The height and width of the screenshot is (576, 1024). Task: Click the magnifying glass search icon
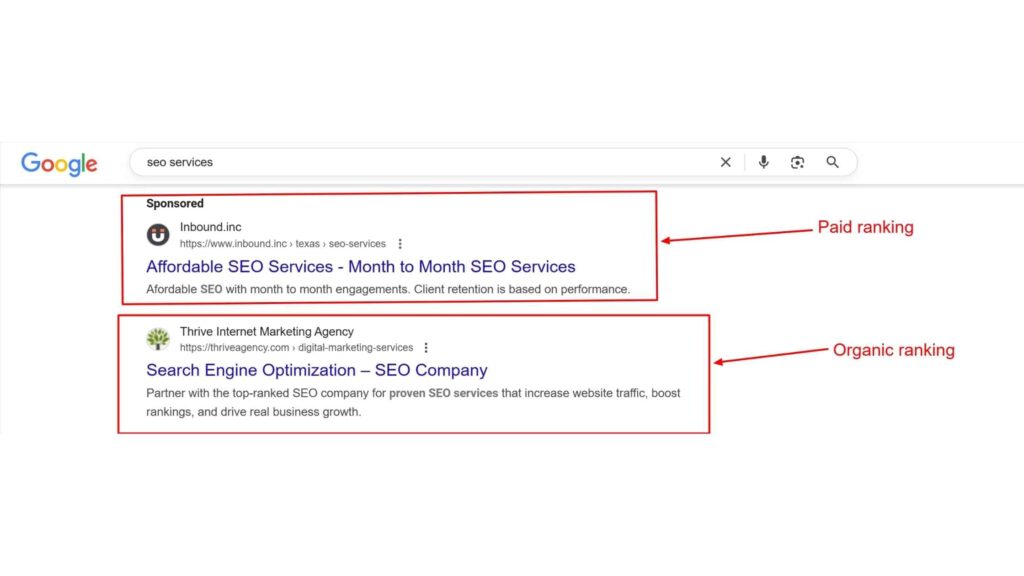pos(832,162)
